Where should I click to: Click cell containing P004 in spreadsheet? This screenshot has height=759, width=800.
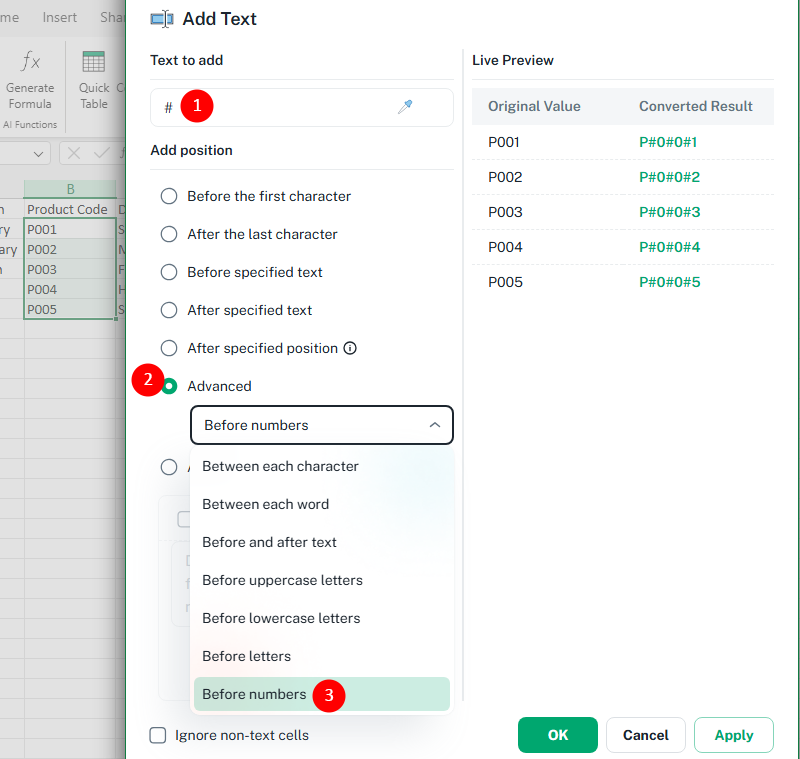[x=70, y=289]
